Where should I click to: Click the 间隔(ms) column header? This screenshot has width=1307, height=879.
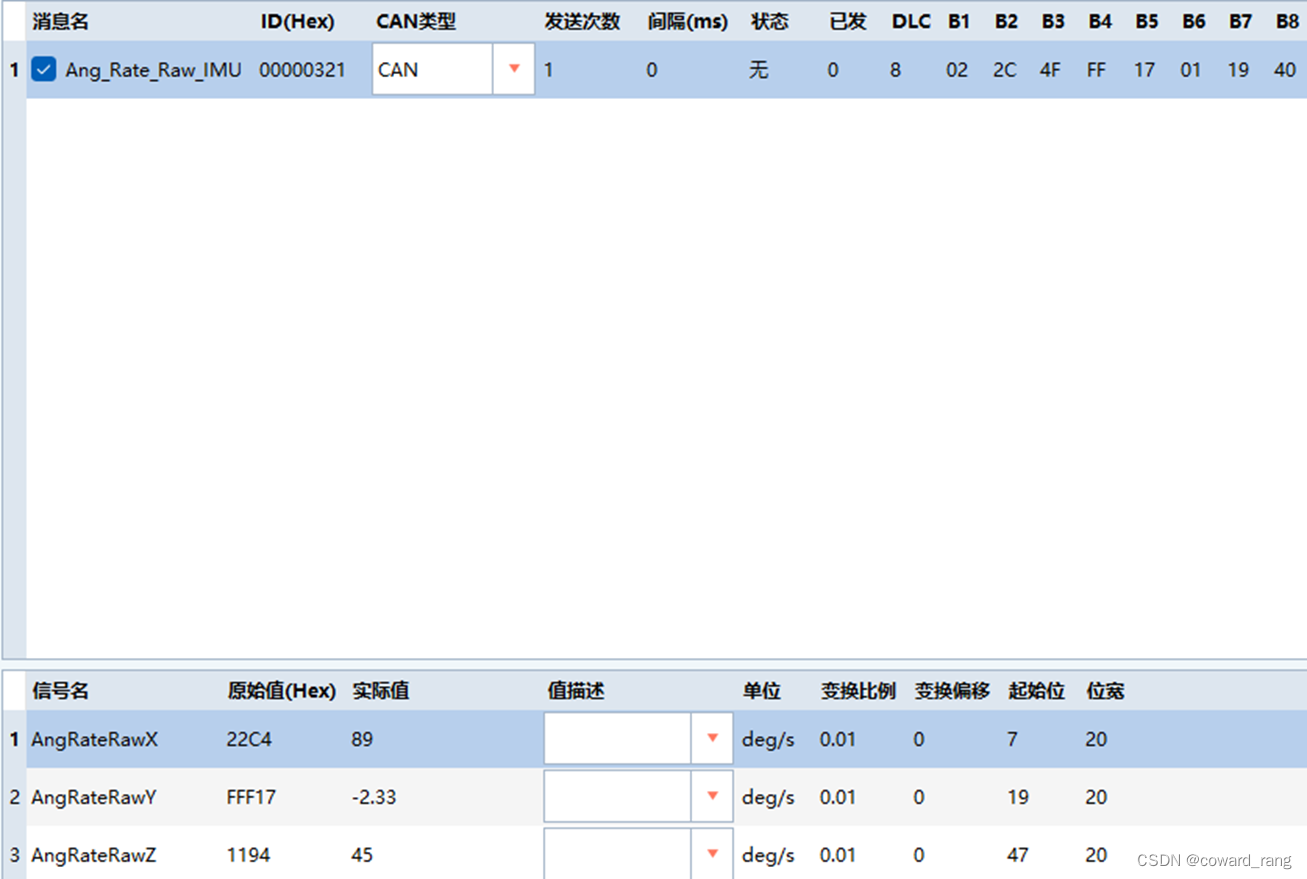[x=688, y=21]
